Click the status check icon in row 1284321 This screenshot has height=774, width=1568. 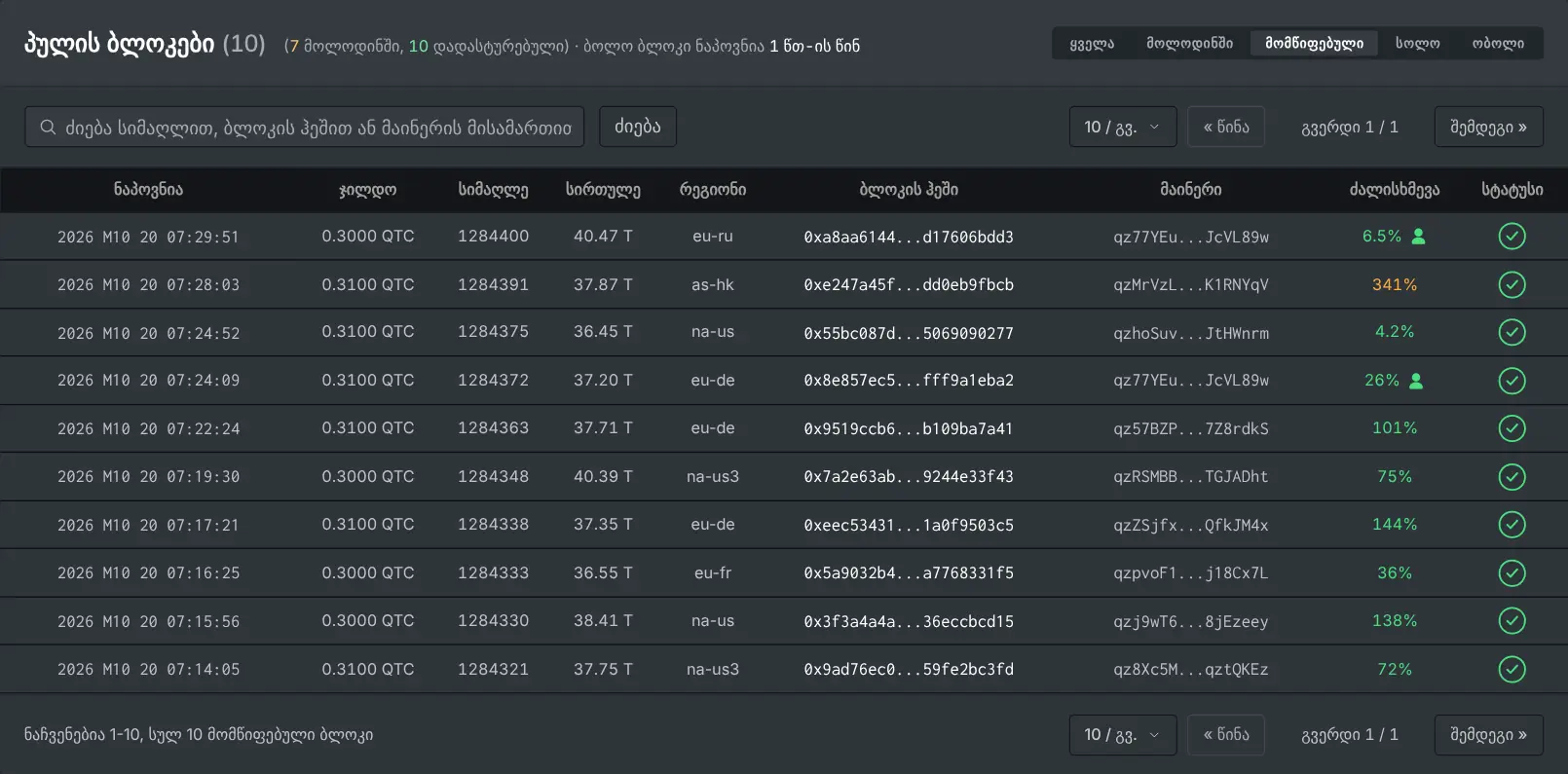pyautogui.click(x=1512, y=670)
